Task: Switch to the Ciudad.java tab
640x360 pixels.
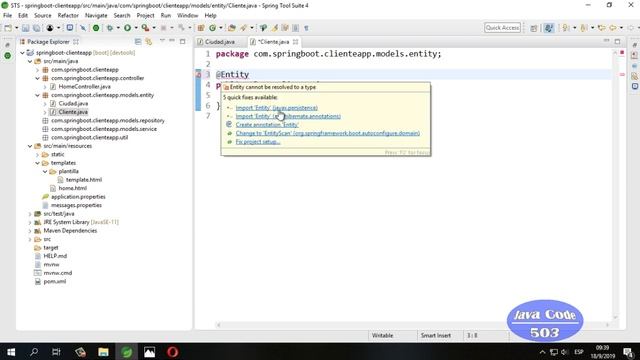Action: [220, 42]
